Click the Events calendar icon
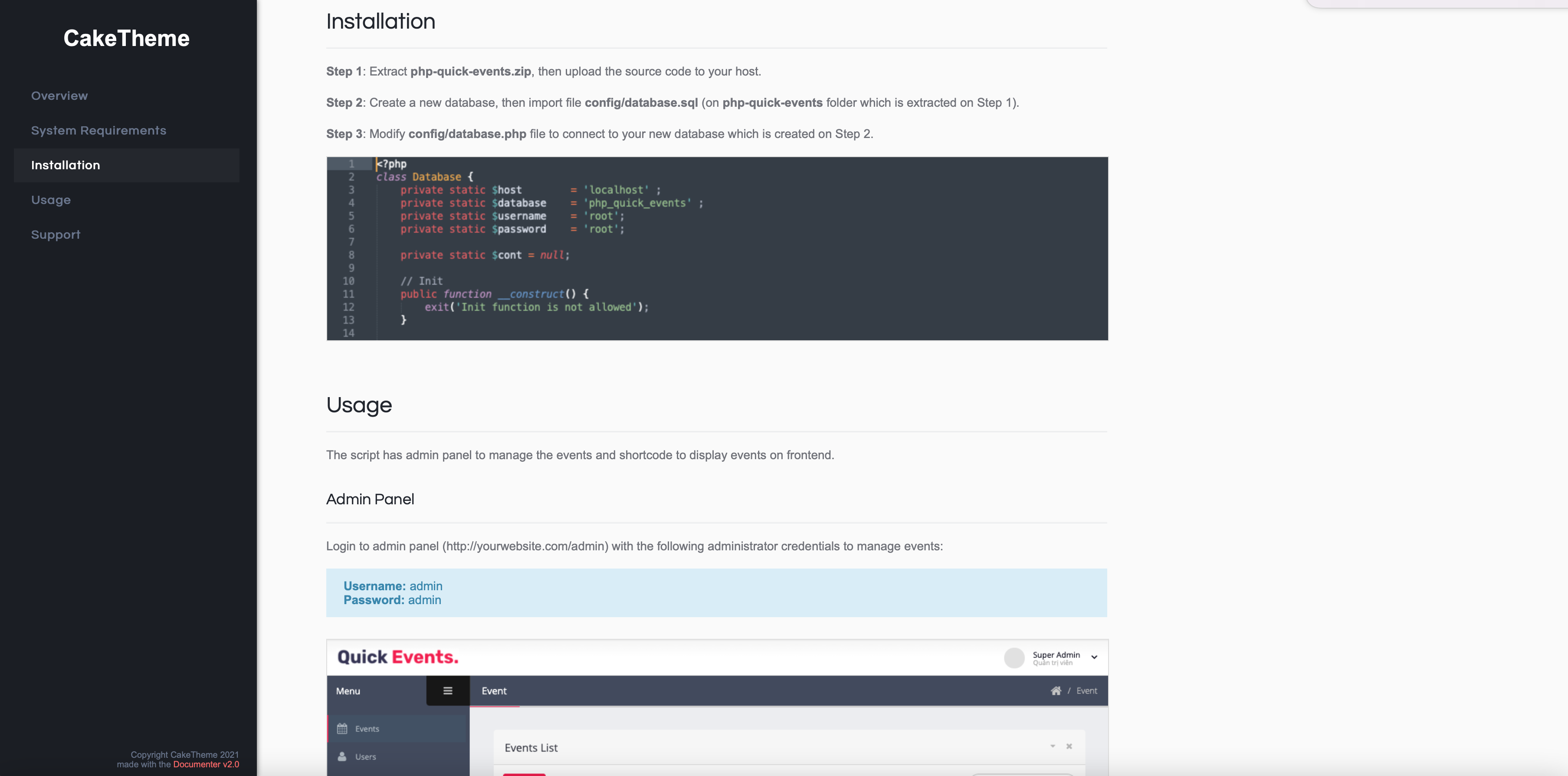 tap(342, 729)
